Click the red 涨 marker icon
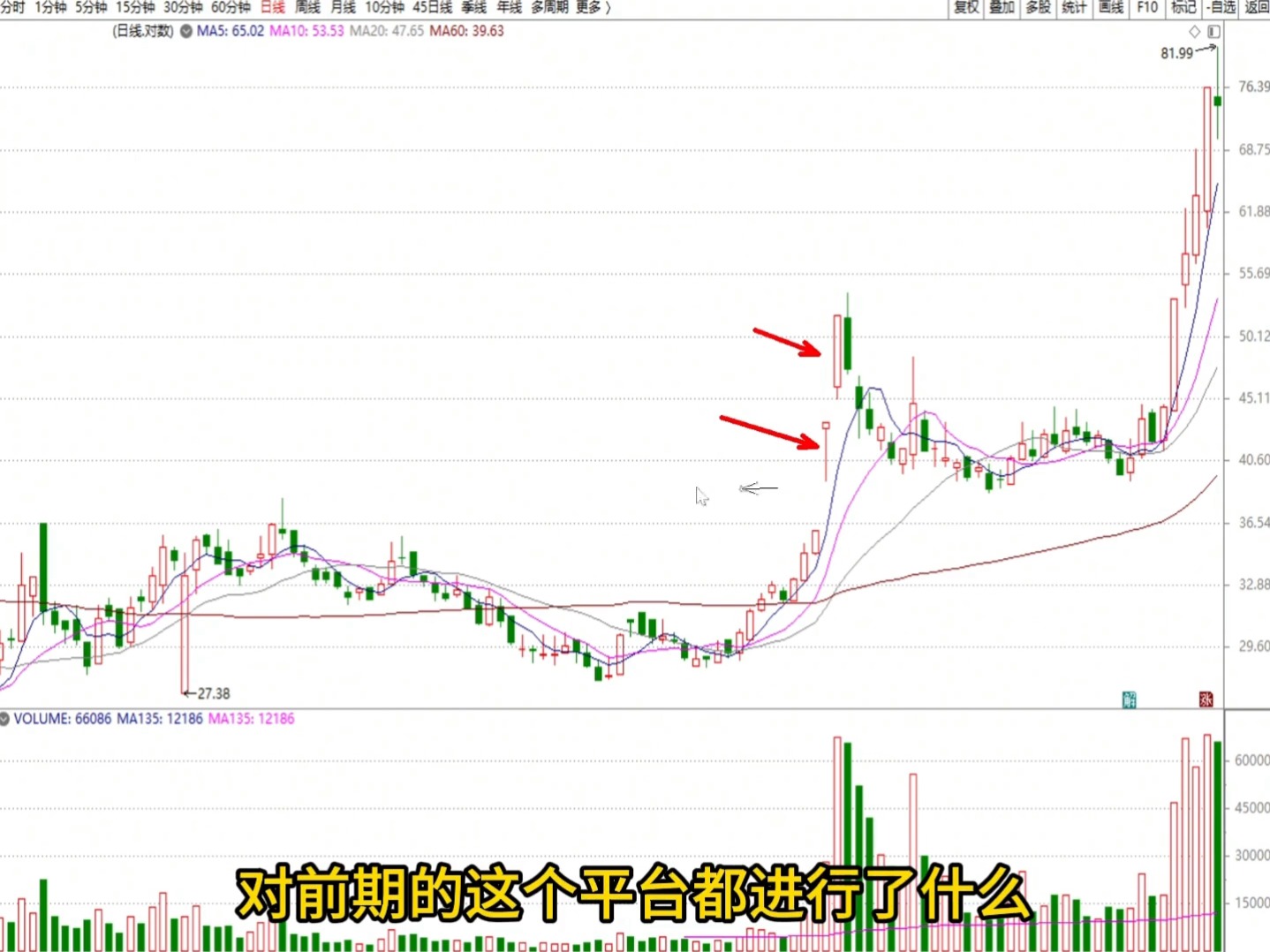 pos(1206,699)
